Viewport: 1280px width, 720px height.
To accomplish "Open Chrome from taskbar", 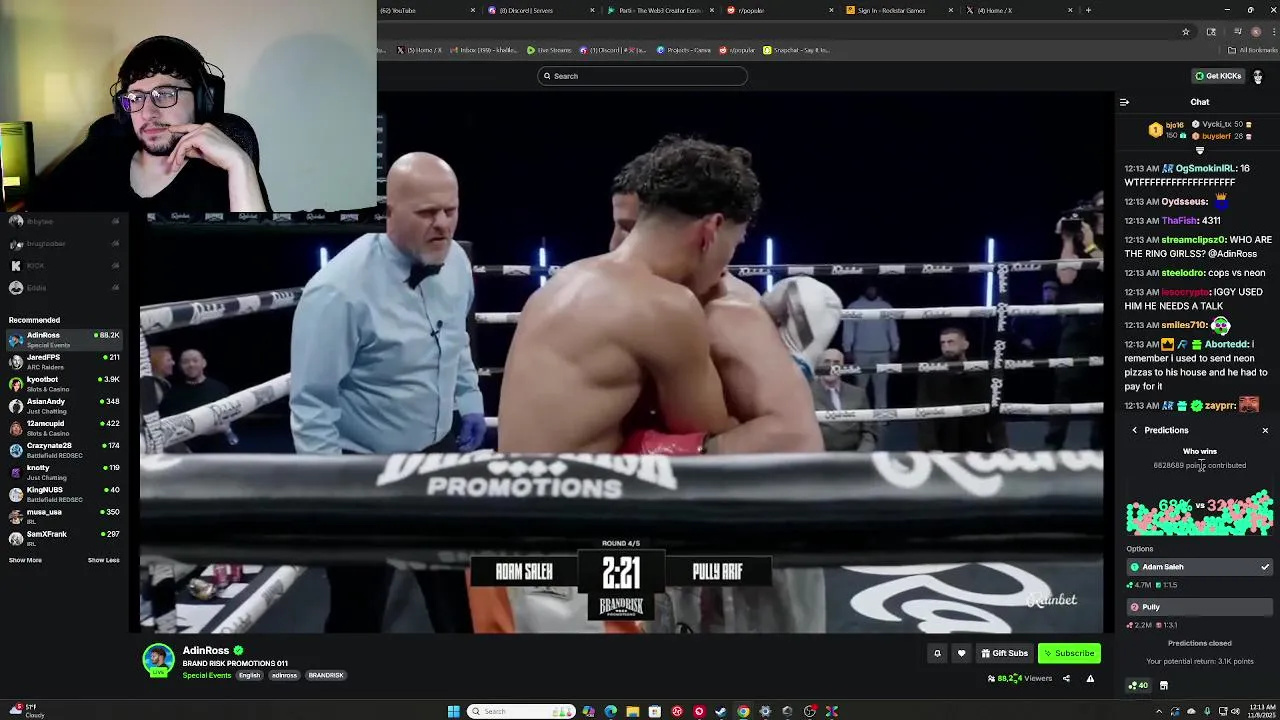I will point(743,711).
